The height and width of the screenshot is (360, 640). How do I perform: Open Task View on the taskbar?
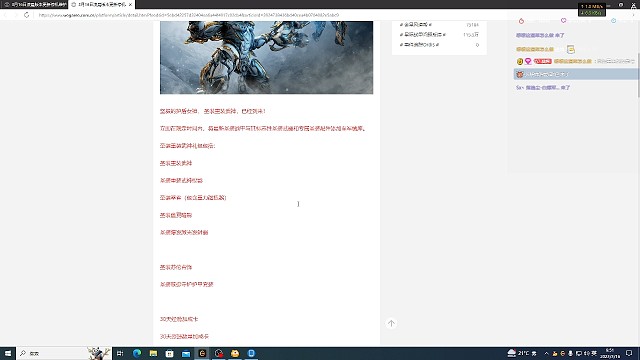click(x=120, y=353)
